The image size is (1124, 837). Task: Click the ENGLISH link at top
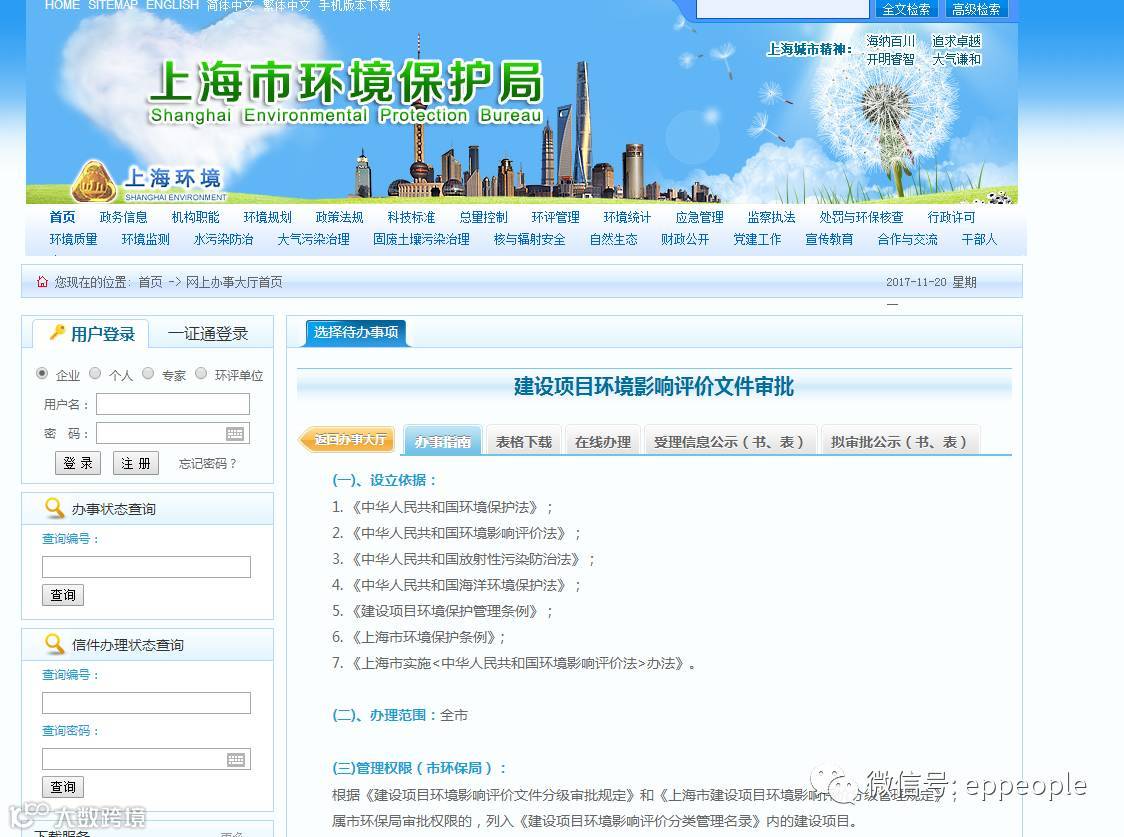click(x=172, y=5)
